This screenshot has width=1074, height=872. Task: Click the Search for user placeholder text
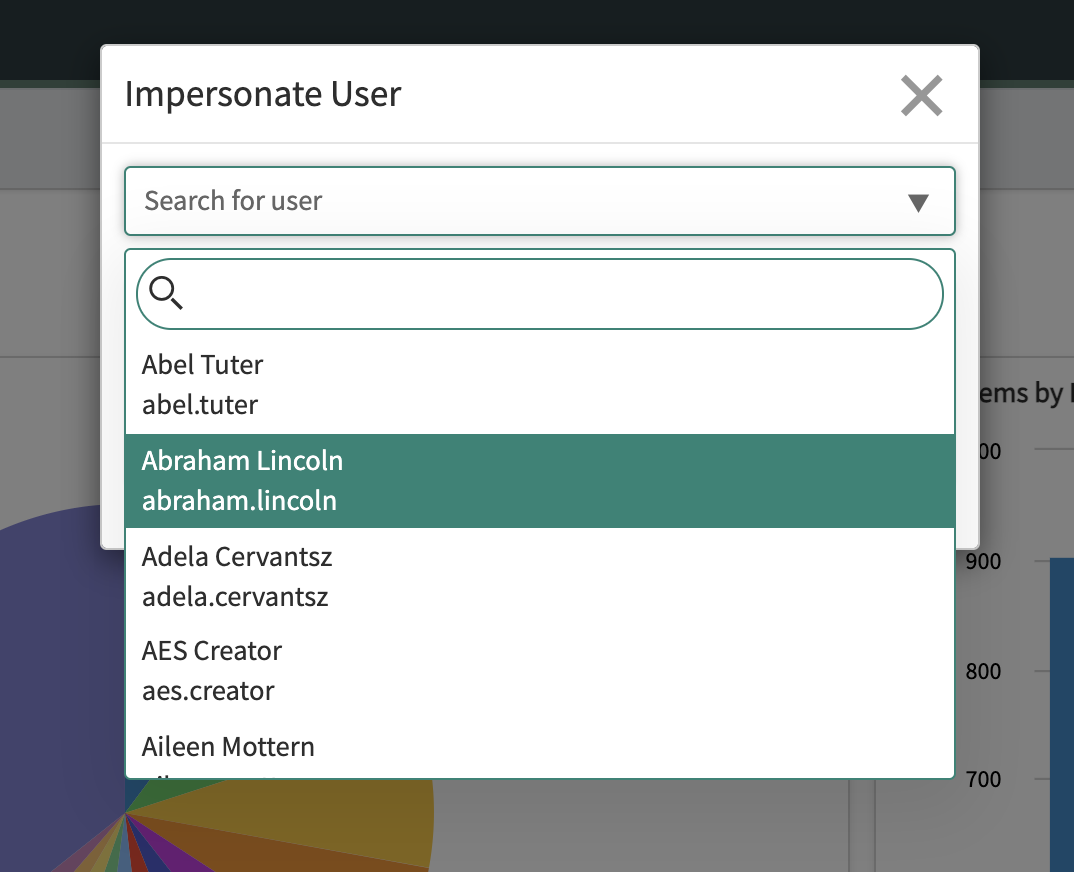(233, 201)
